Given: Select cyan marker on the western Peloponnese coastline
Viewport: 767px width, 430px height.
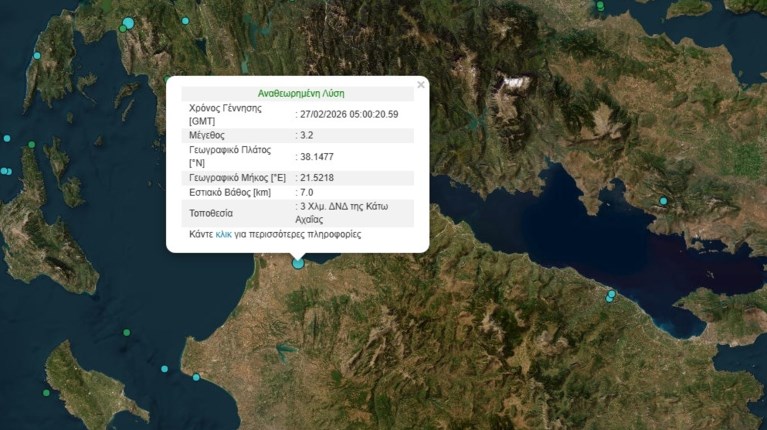Looking at the screenshot, I should point(196,377).
